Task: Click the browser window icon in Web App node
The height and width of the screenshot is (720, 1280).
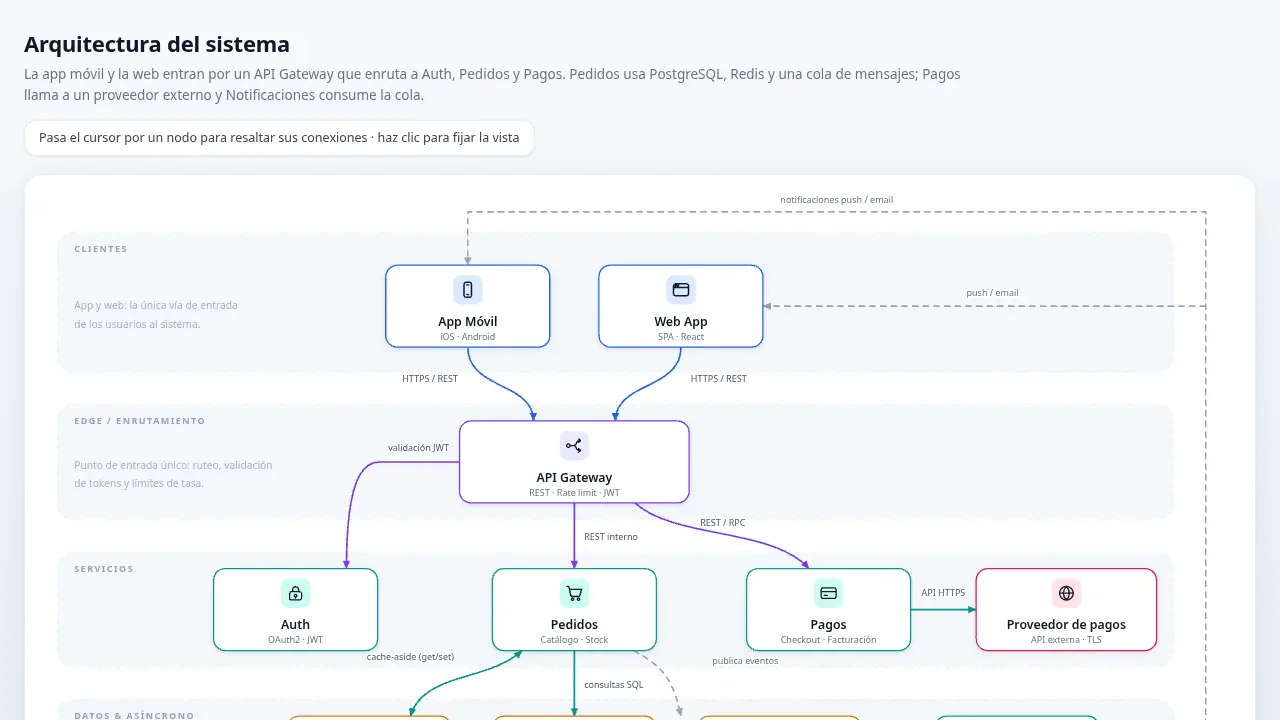Action: pyautogui.click(x=681, y=290)
